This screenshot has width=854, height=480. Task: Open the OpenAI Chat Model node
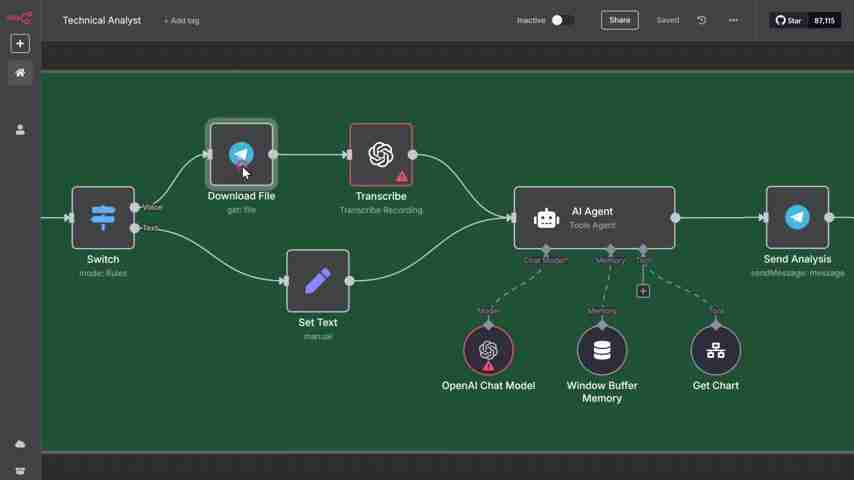point(488,350)
